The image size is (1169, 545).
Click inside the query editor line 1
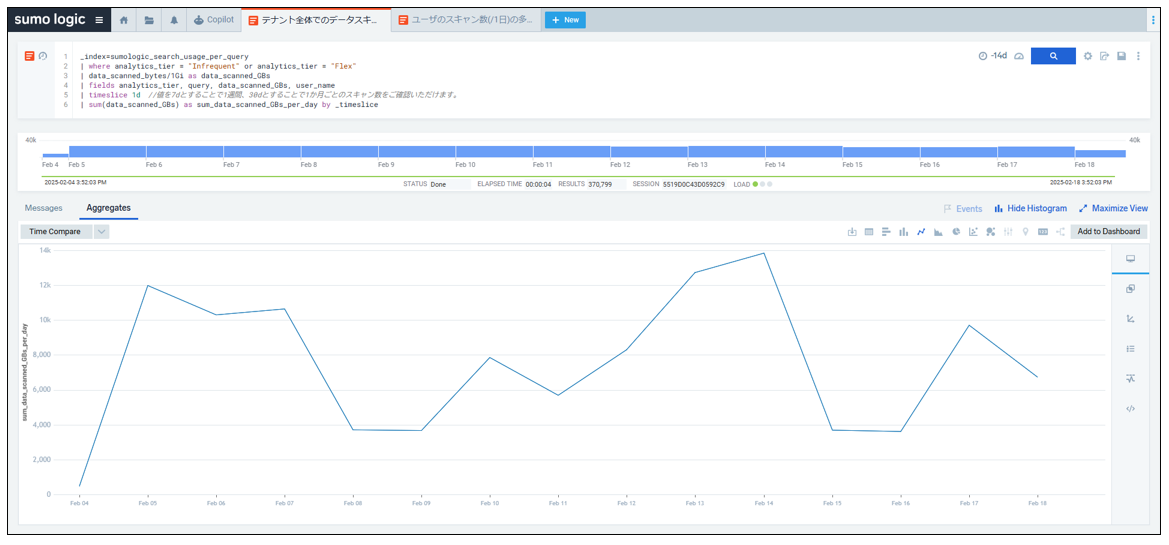164,56
